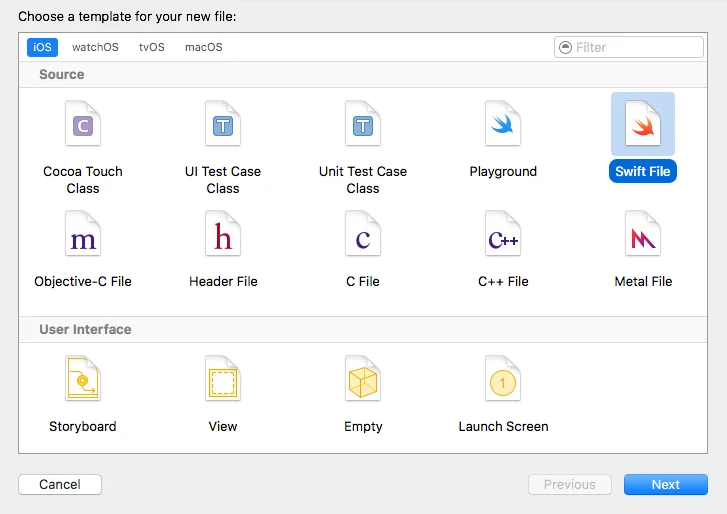Screen dimensions: 727x514
Task: Switch to the iOS tab
Action: coord(42,47)
